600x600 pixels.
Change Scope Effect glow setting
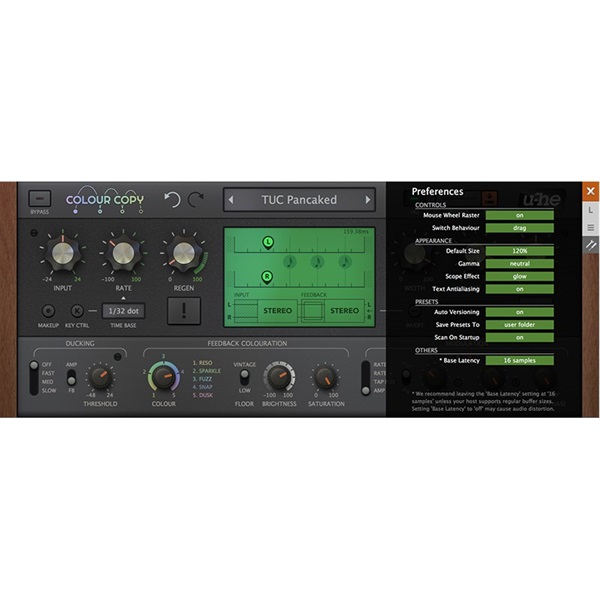coord(519,276)
